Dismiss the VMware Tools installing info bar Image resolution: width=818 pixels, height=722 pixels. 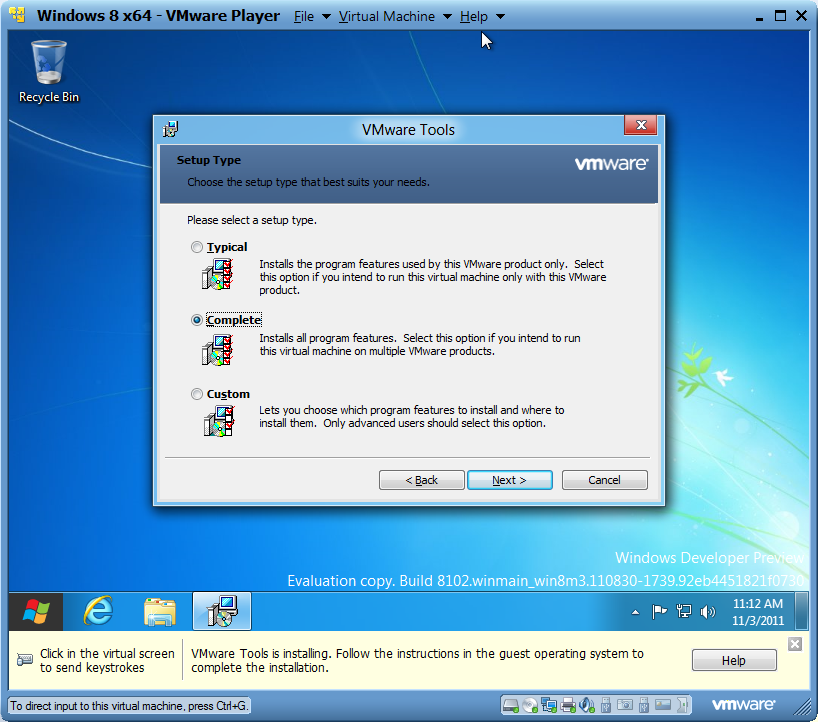pyautogui.click(x=794, y=644)
